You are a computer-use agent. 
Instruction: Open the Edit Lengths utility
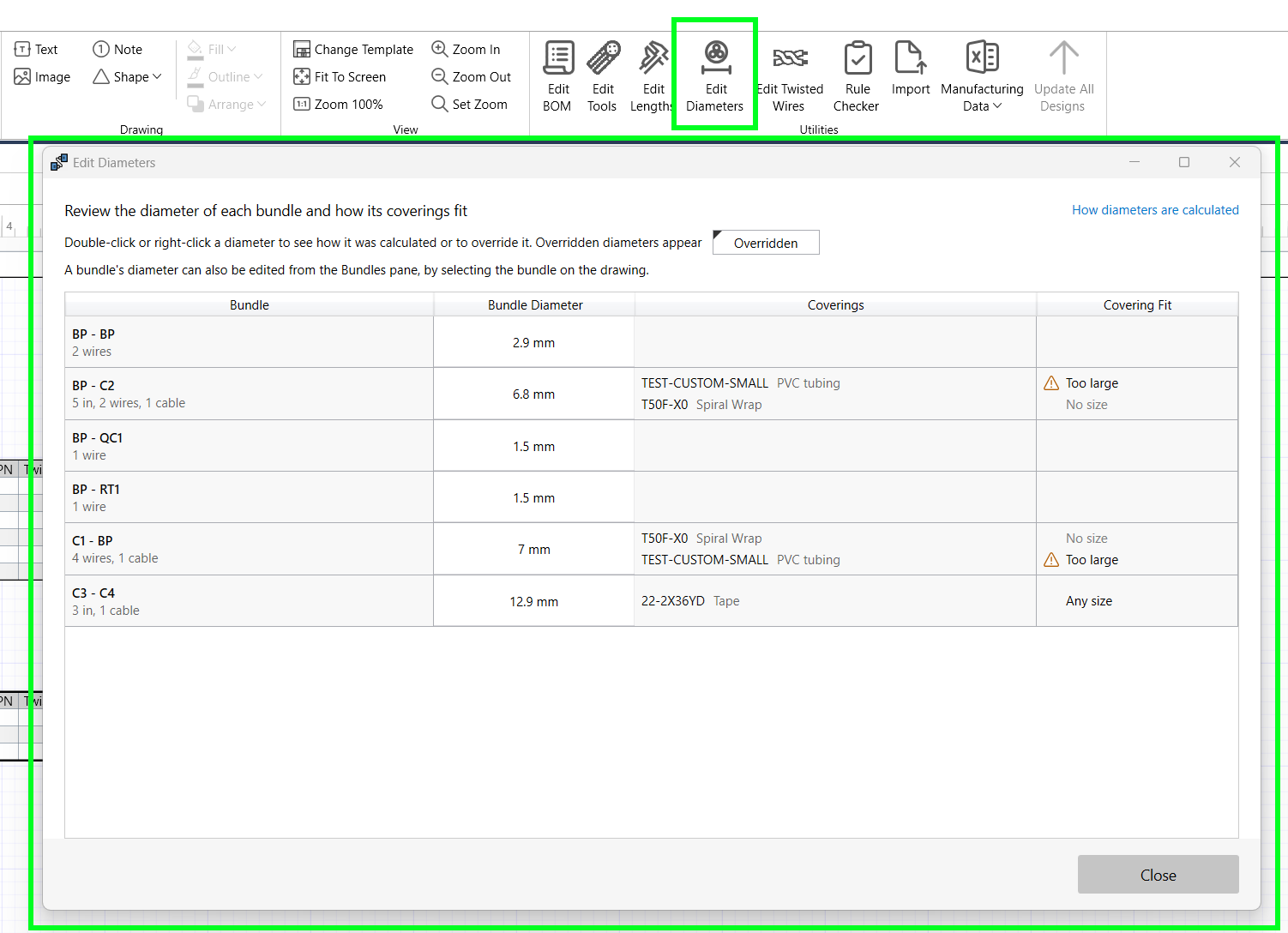(652, 76)
